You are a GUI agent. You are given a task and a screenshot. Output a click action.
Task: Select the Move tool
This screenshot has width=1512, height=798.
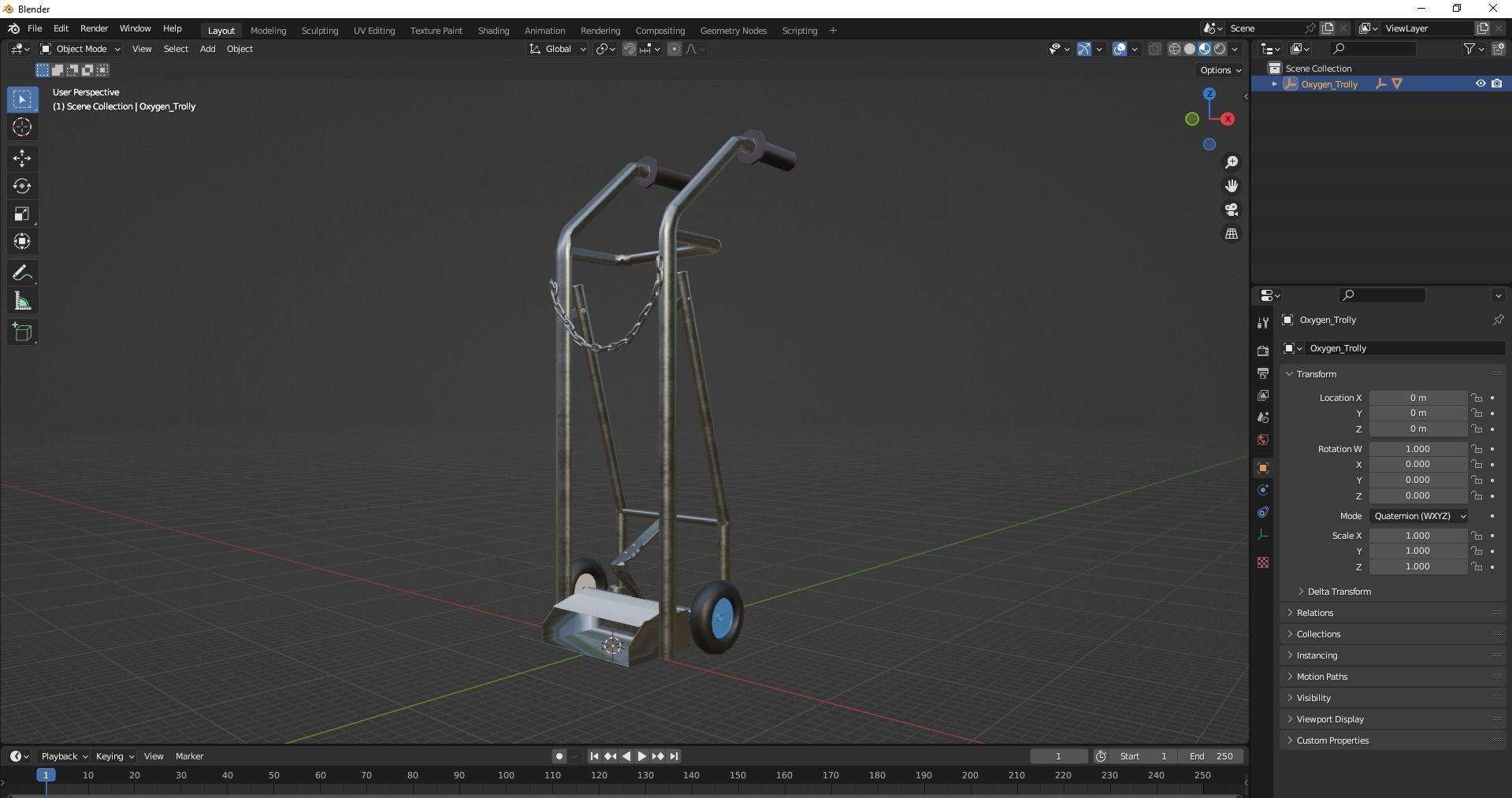click(22, 158)
